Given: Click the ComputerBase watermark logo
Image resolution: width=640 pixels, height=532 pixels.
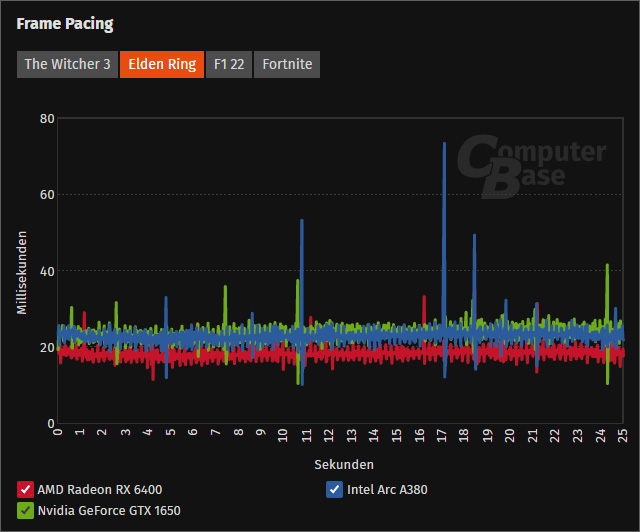Looking at the screenshot, I should 531,164.
